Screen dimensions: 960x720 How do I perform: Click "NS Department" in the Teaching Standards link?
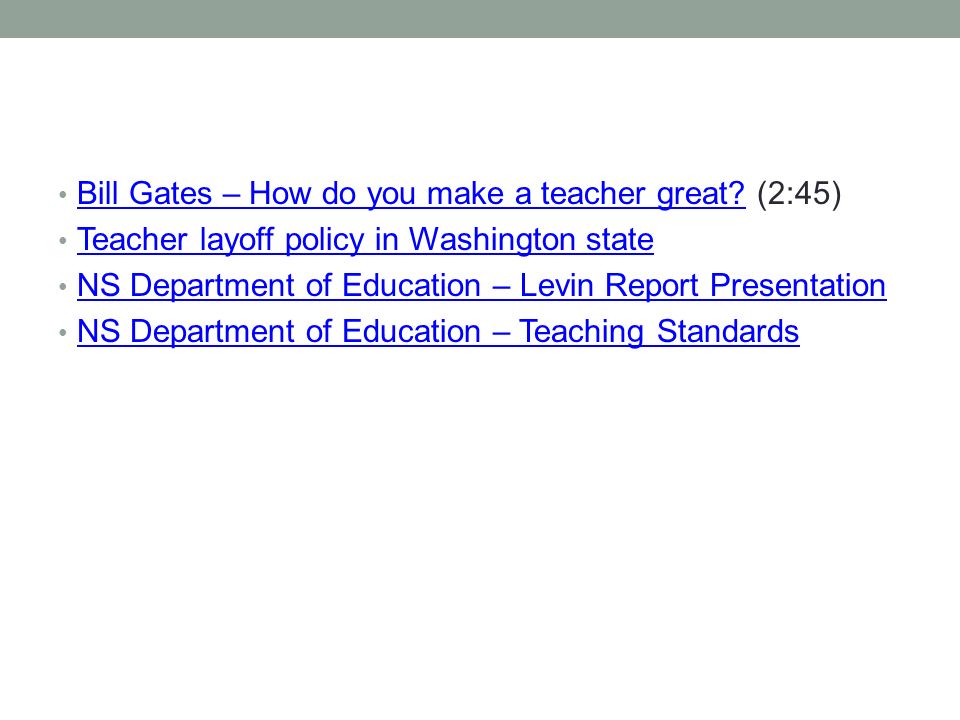(186, 331)
